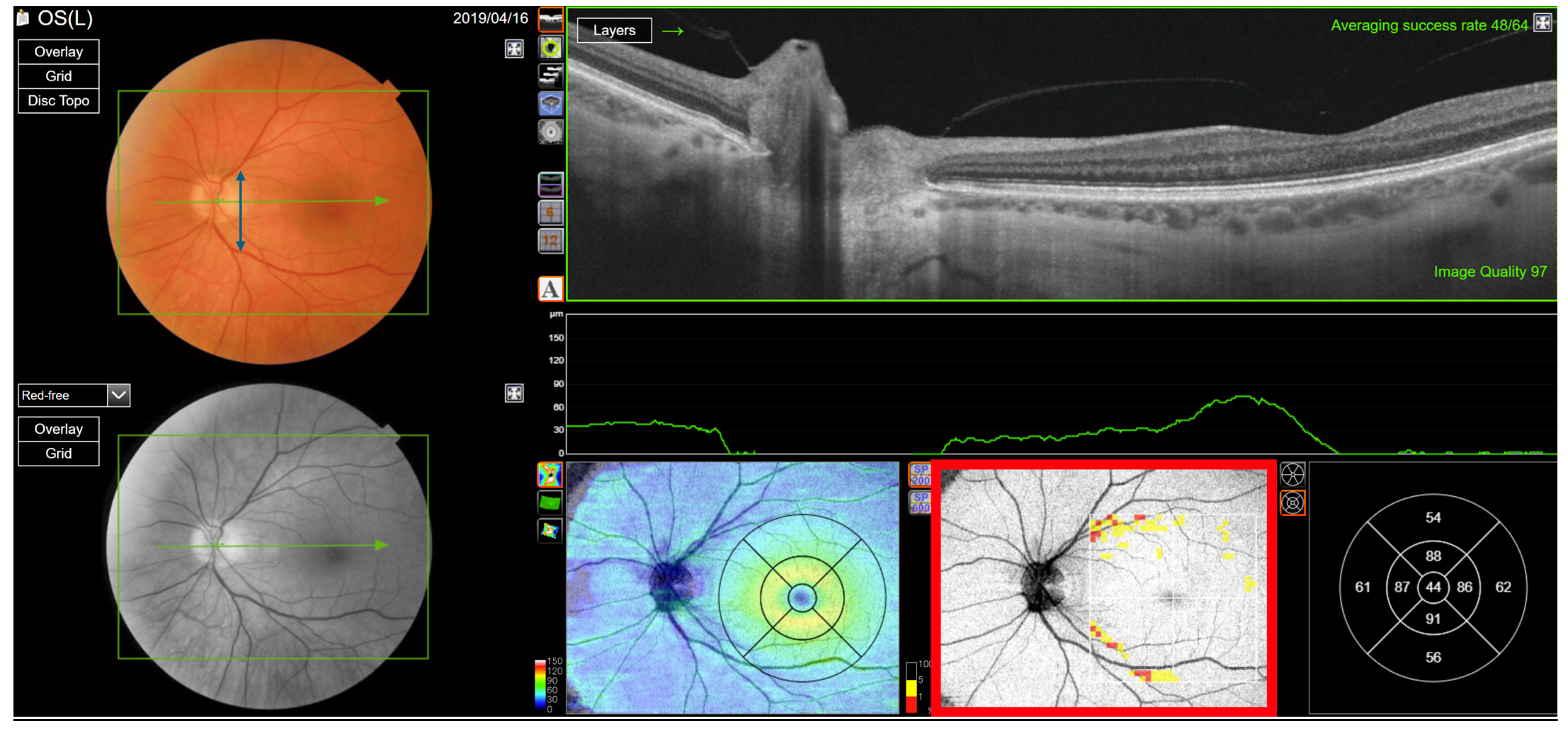Click the stacked B-scan slices icon
This screenshot has width=1568, height=730.
click(551, 76)
